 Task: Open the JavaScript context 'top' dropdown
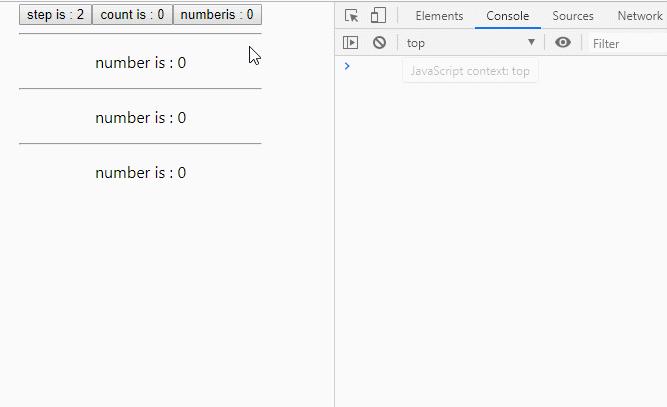470,43
